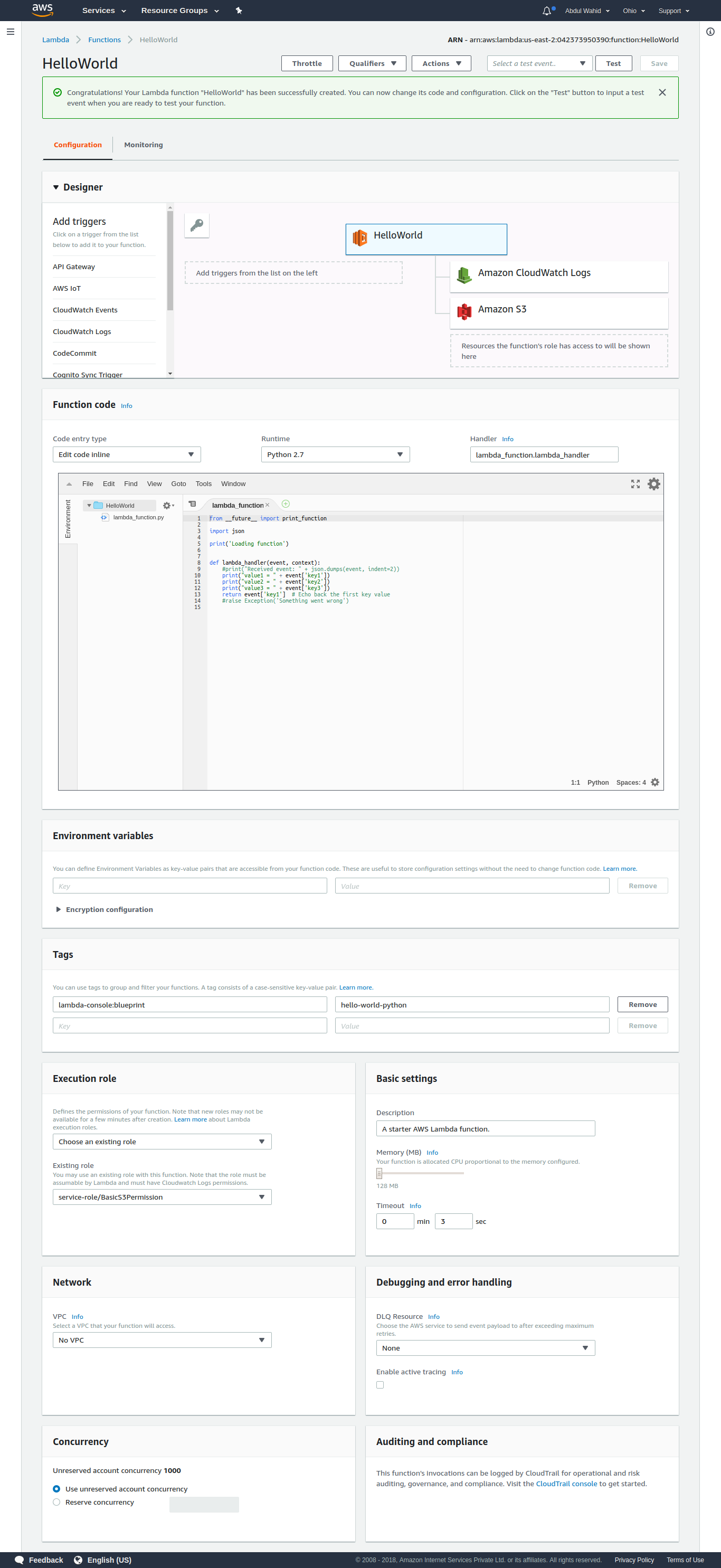
Task: Click the pin shortcuts icon
Action: pyautogui.click(x=239, y=11)
